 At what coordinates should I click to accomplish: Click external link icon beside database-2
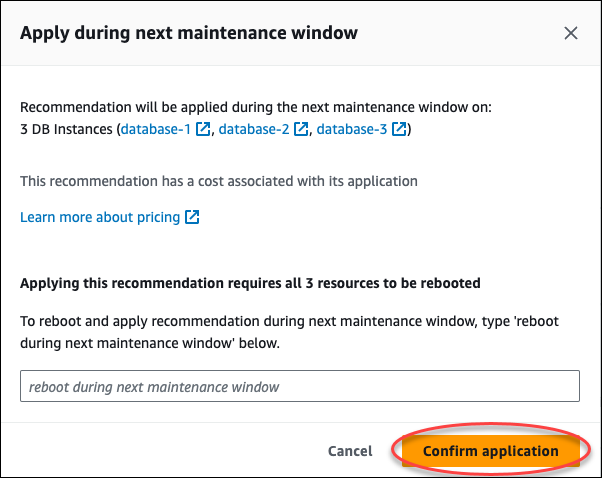click(x=301, y=129)
